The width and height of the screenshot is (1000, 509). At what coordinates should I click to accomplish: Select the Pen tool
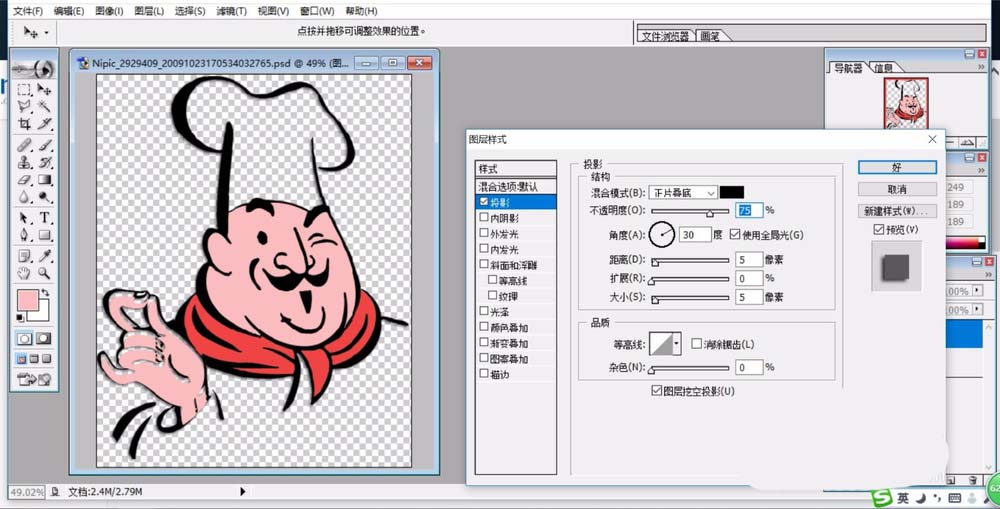[24, 235]
